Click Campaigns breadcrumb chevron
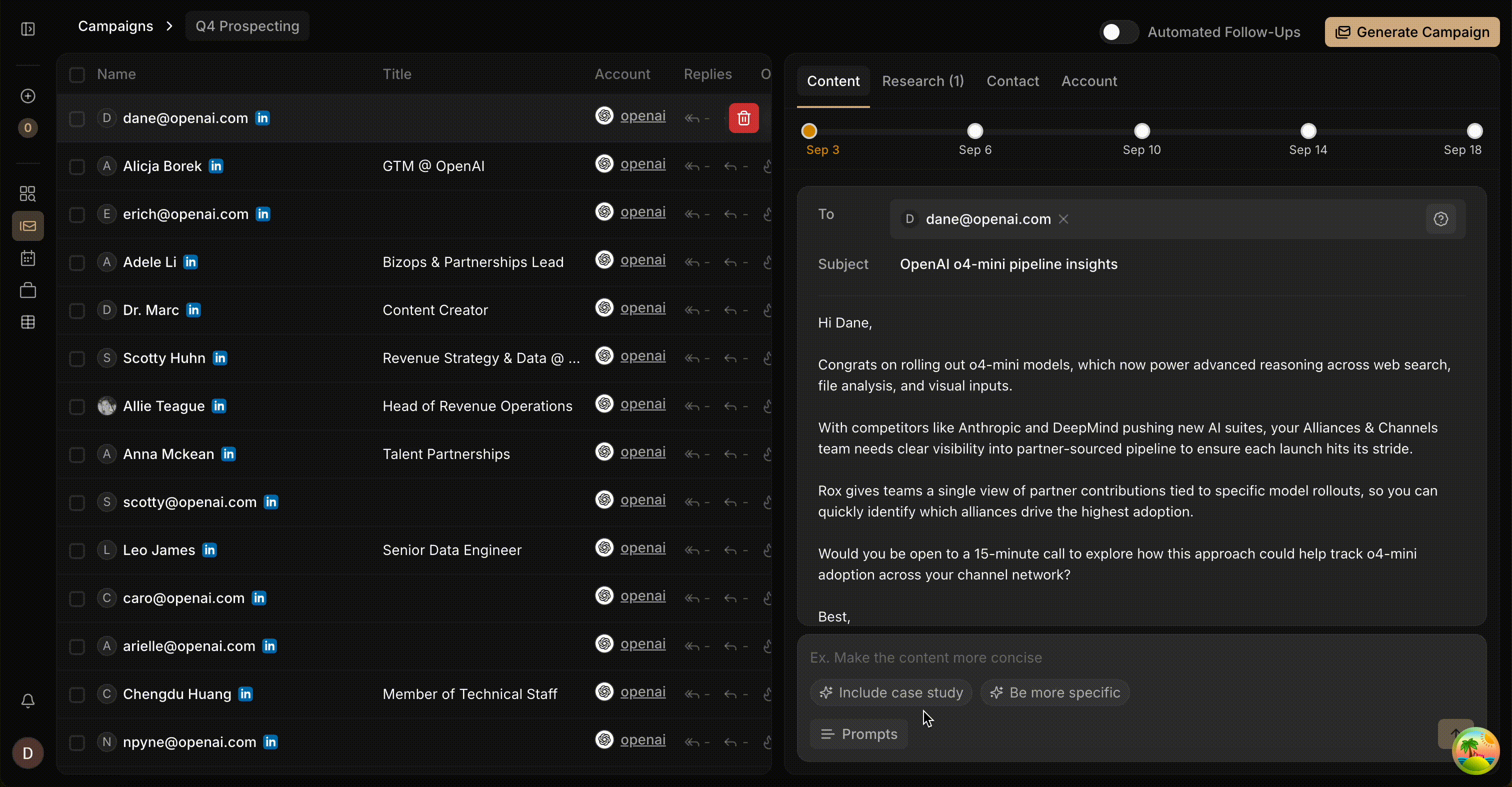The height and width of the screenshot is (787, 1512). point(169,26)
